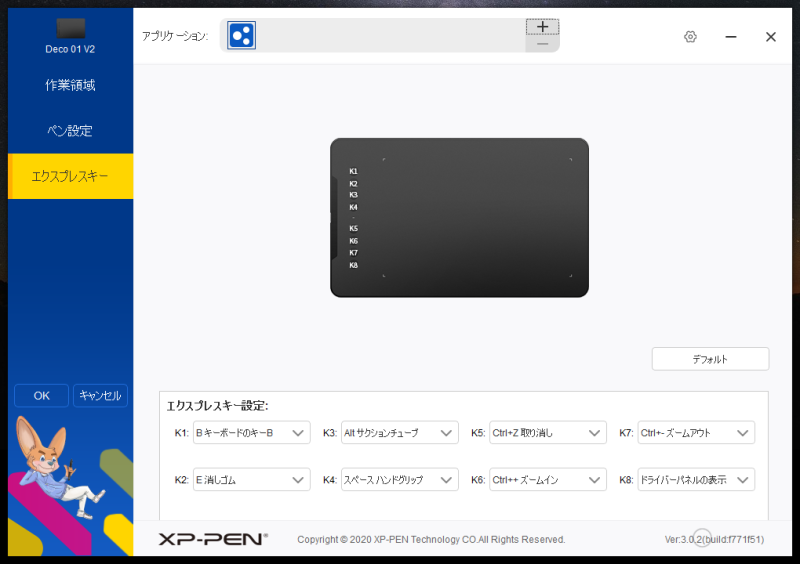Open the K4 スペース ハンドグリップ dropdown
800x564 pixels.
(399, 480)
